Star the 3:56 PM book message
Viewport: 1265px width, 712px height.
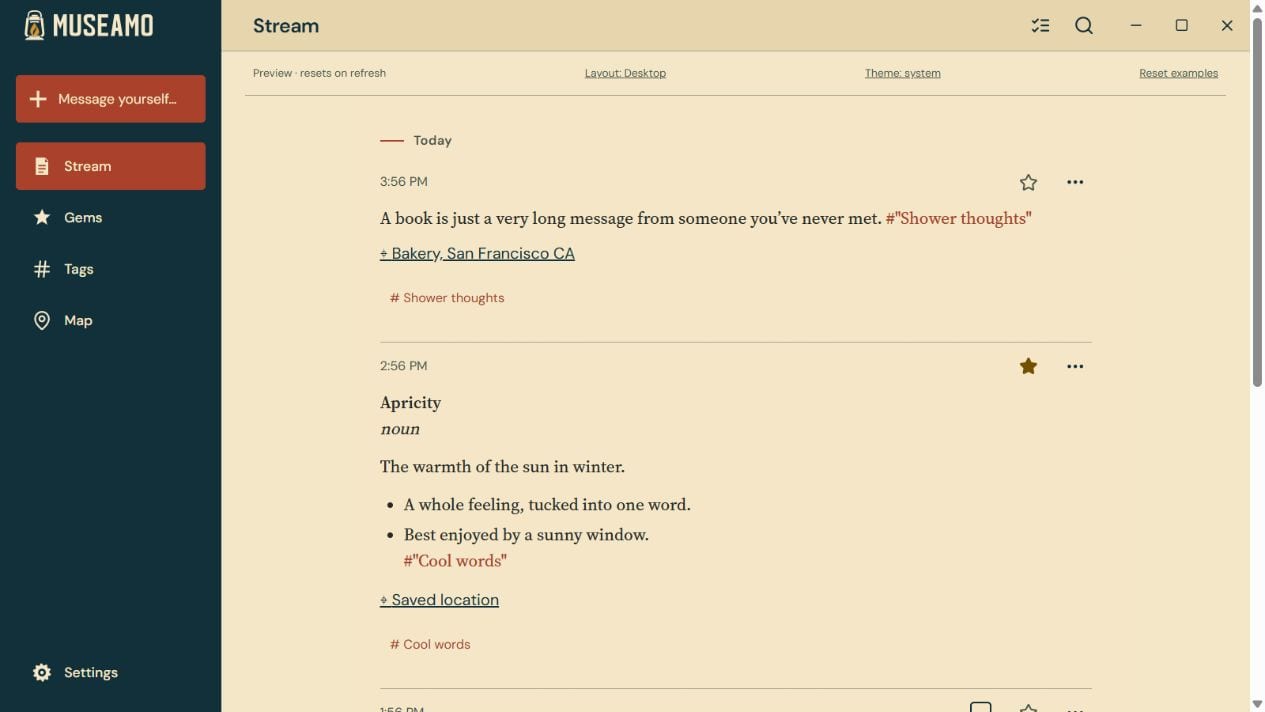coord(1028,182)
